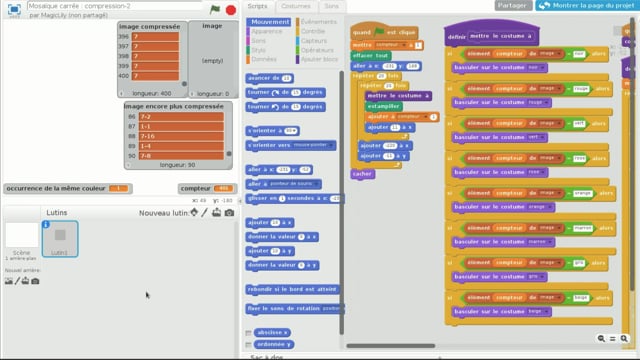
Task: Open the rotation style dropdown on 'fixer le sens de rotation'
Action: [x=333, y=309]
